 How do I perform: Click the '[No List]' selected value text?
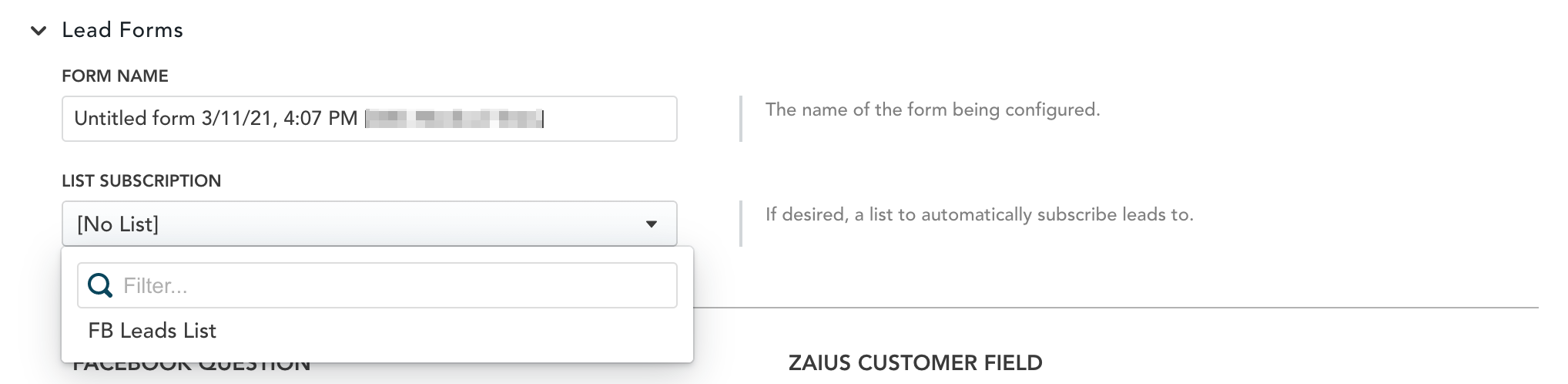(x=118, y=224)
